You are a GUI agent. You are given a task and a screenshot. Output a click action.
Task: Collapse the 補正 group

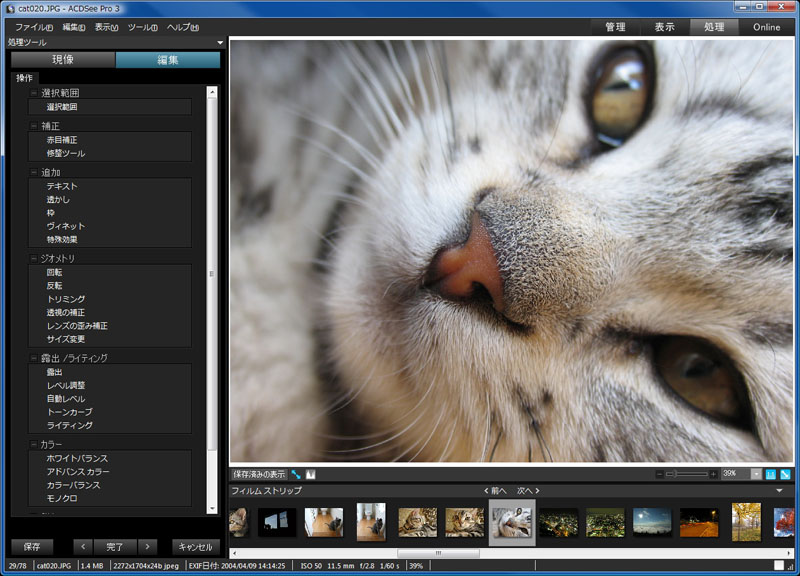[34, 126]
